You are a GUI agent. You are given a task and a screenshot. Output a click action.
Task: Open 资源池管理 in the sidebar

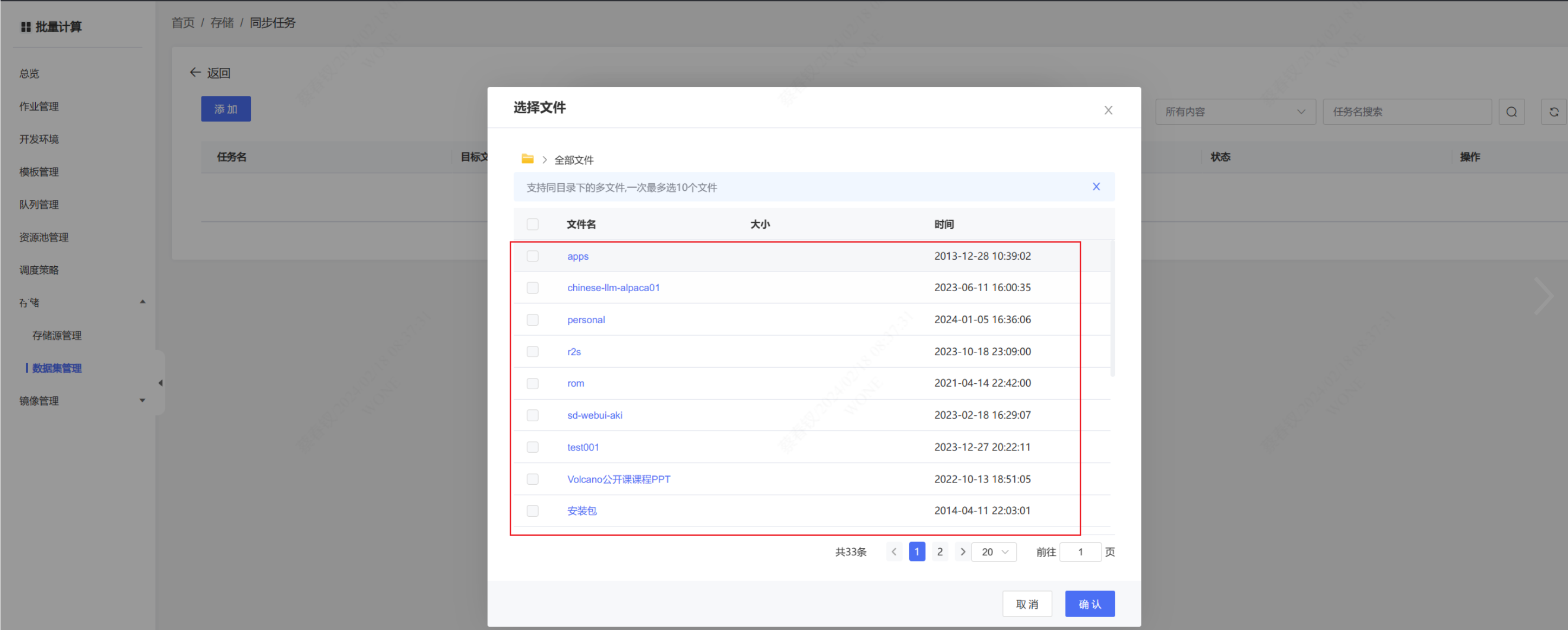coord(44,237)
